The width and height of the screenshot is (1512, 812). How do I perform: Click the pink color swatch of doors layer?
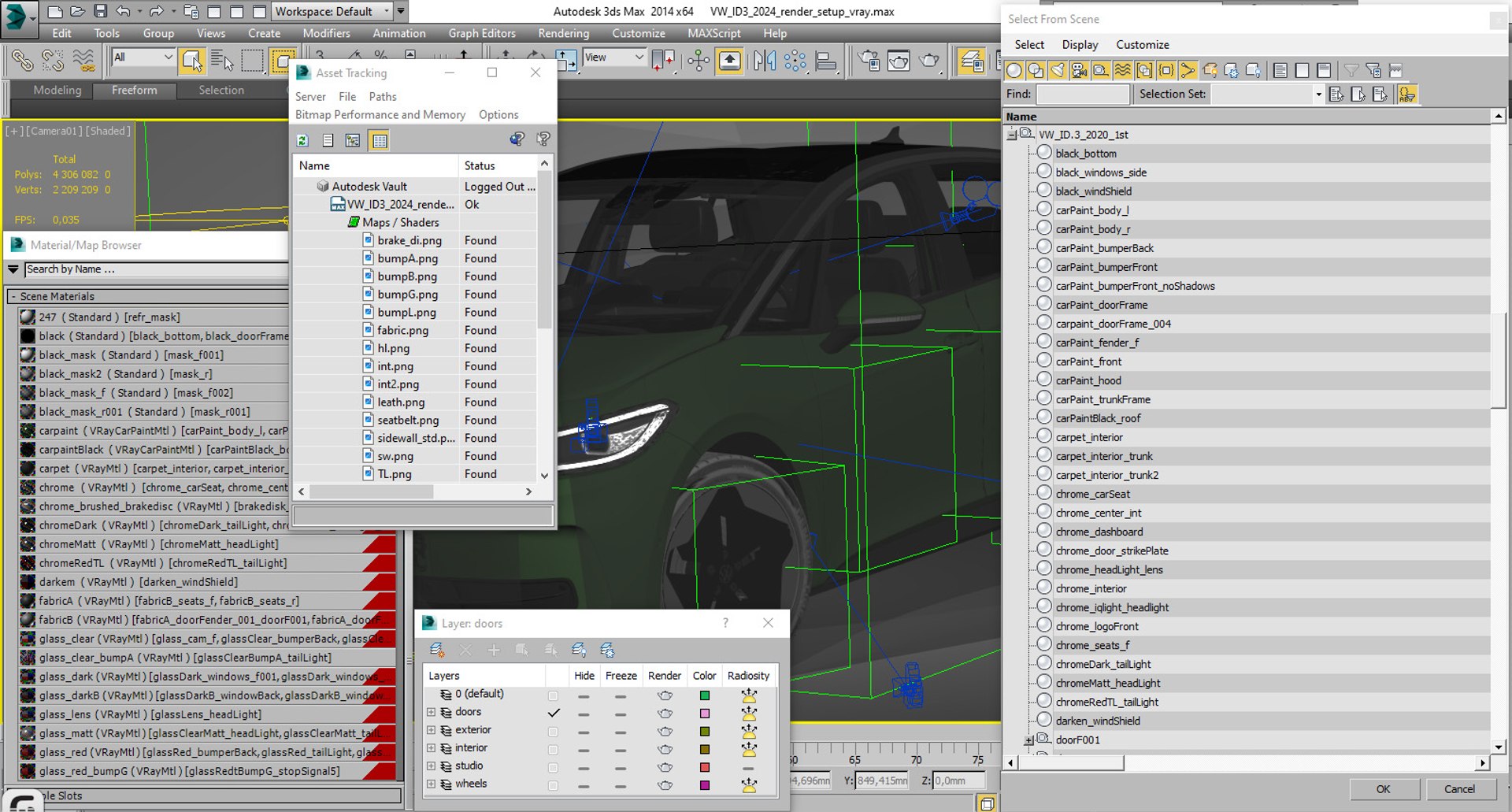pyautogui.click(x=705, y=714)
